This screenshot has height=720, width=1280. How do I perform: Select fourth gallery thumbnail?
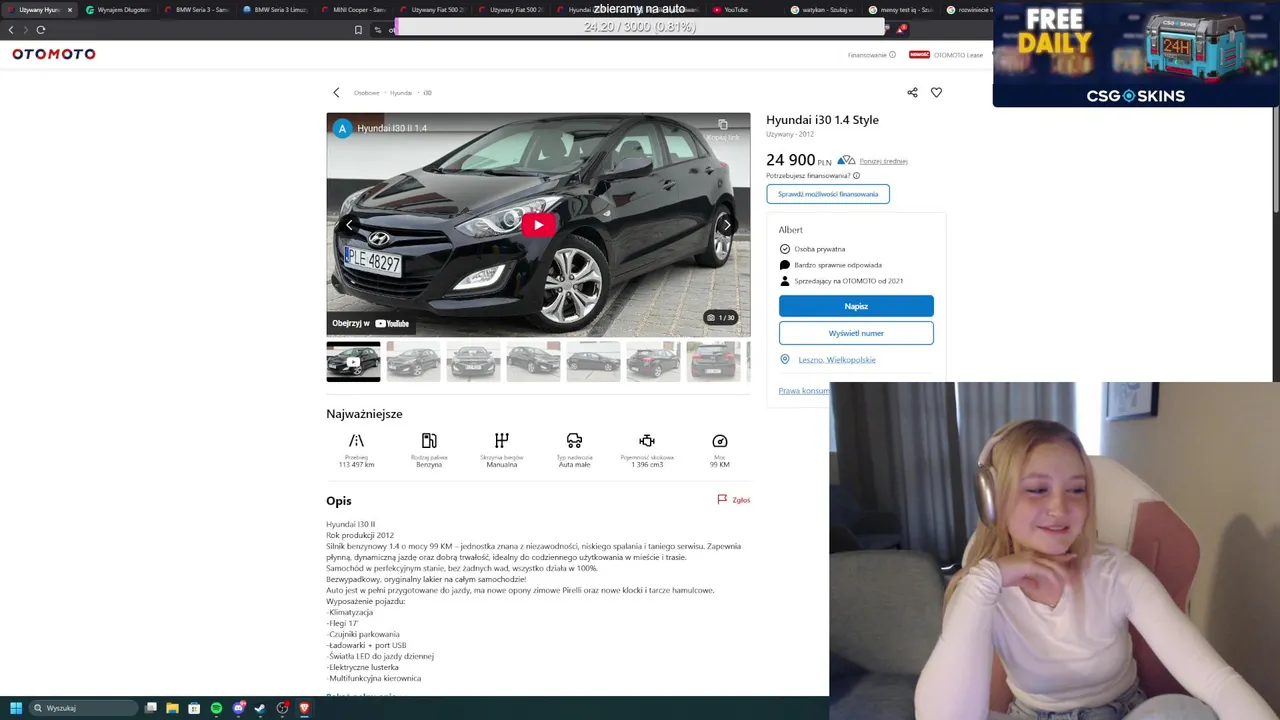click(533, 361)
